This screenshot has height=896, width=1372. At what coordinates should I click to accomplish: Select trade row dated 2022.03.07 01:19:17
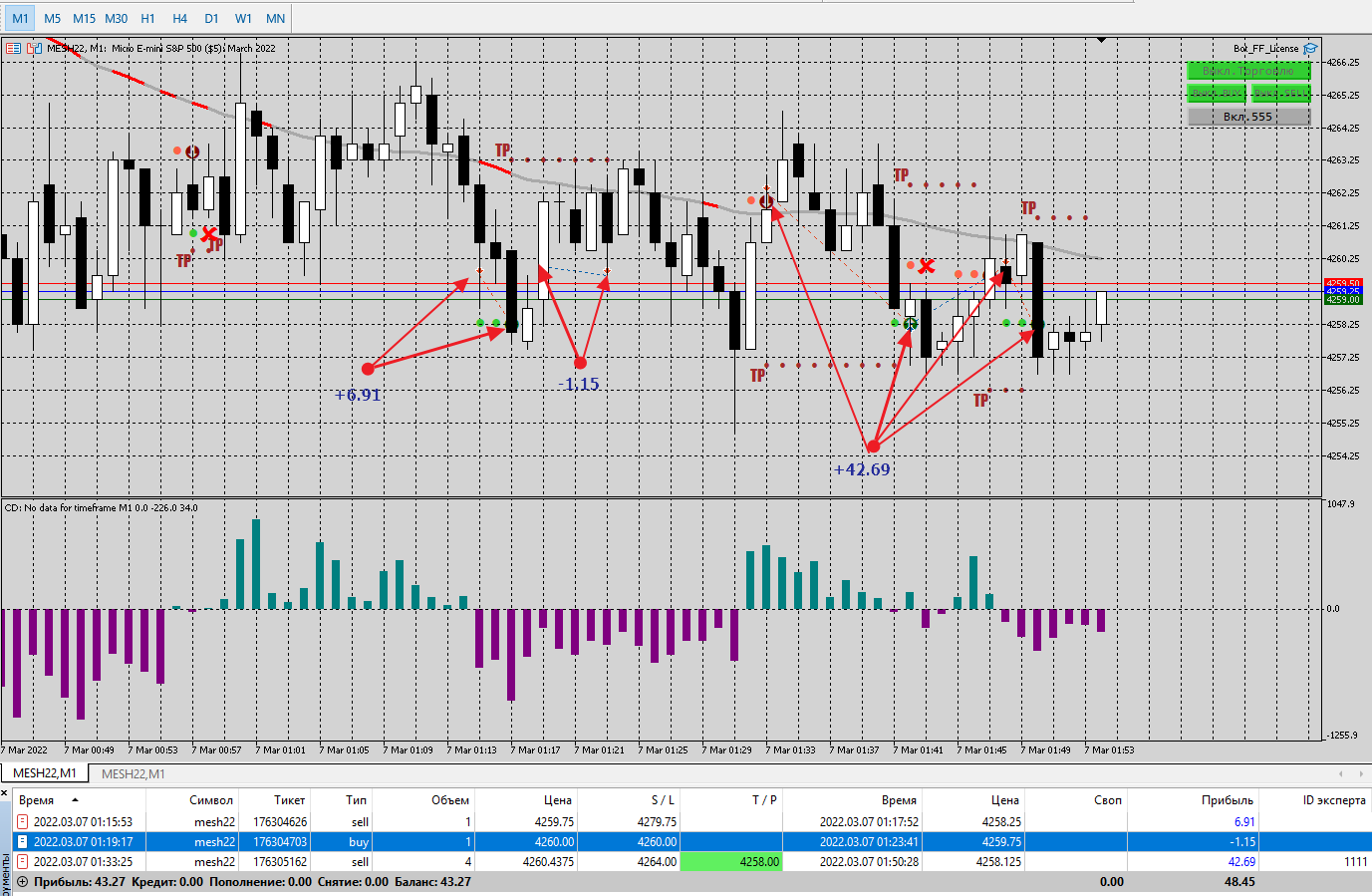[x=691, y=841]
